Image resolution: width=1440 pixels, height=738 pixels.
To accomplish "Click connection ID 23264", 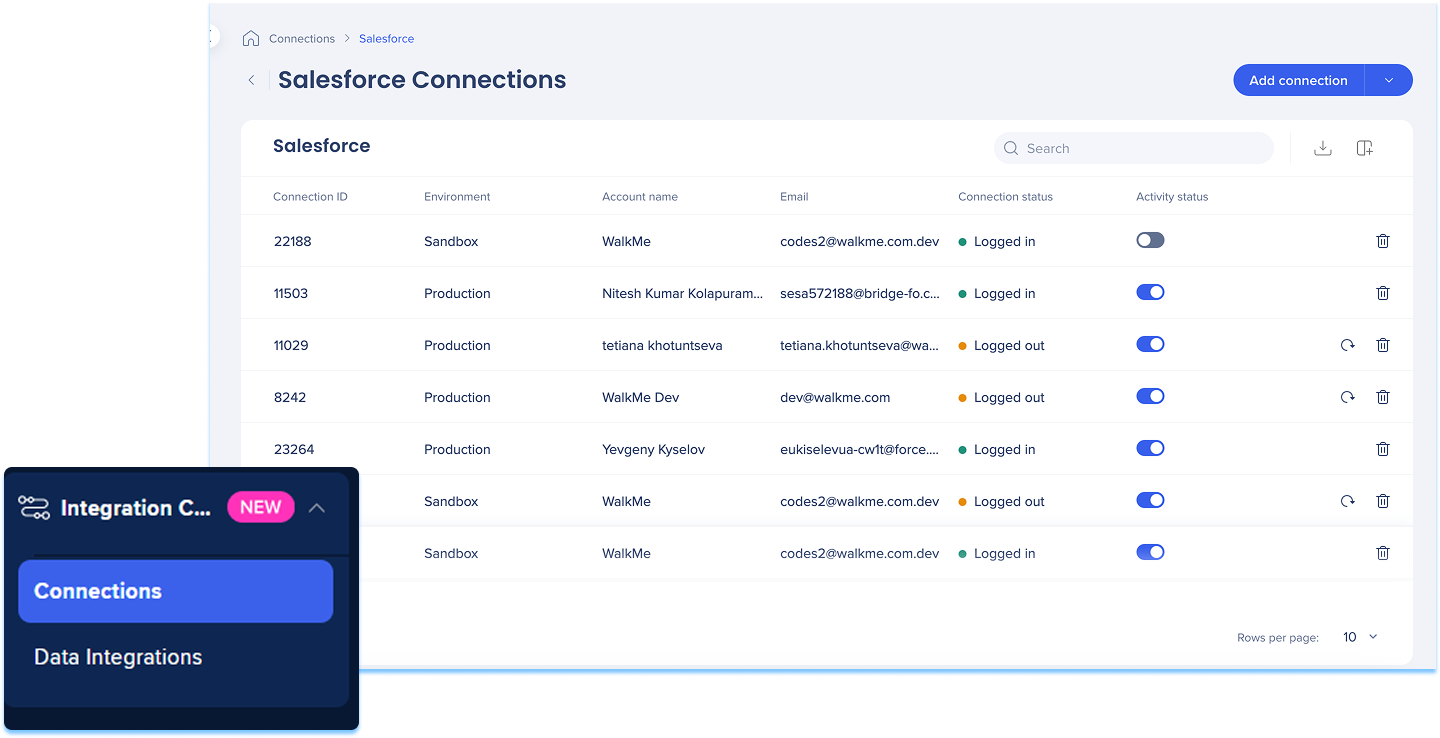I will [x=294, y=449].
